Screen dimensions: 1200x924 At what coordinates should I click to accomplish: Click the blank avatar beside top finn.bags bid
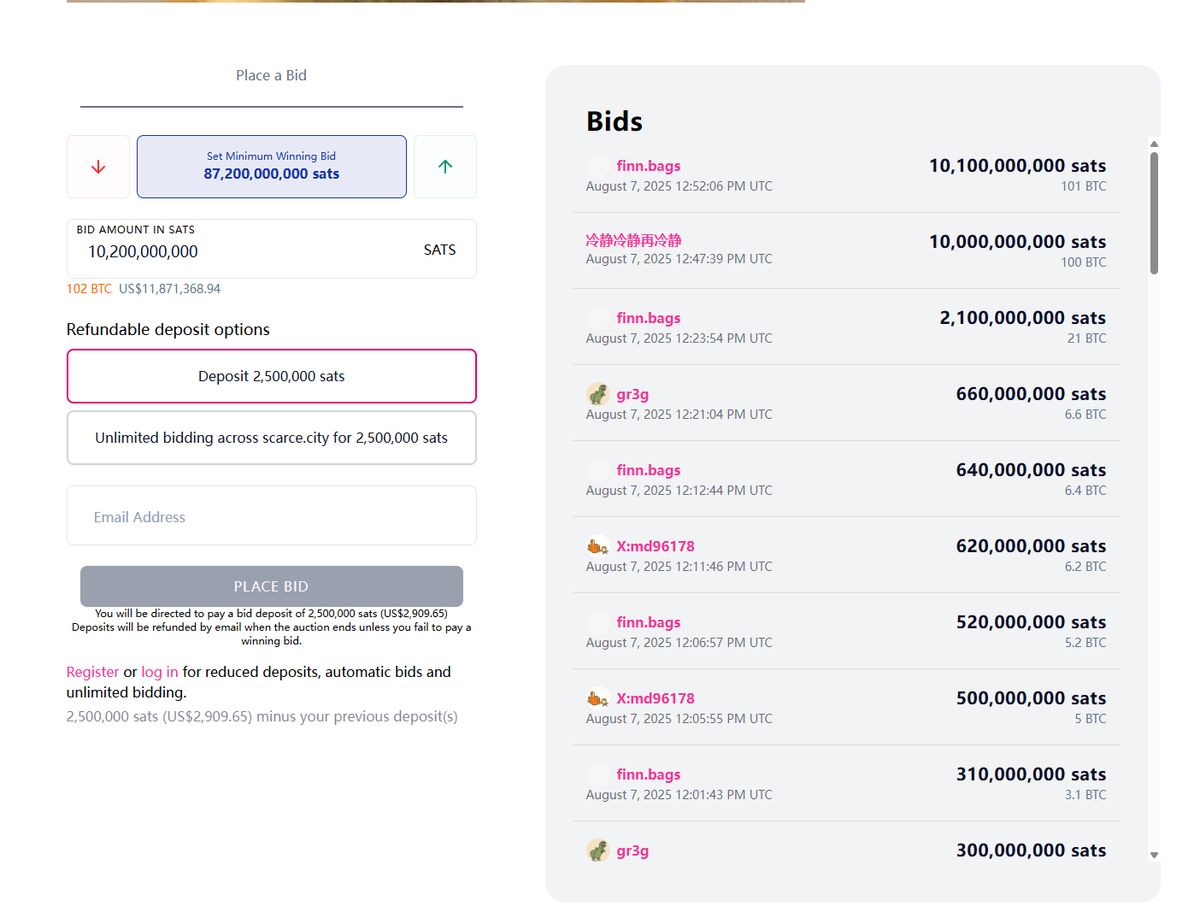(598, 166)
